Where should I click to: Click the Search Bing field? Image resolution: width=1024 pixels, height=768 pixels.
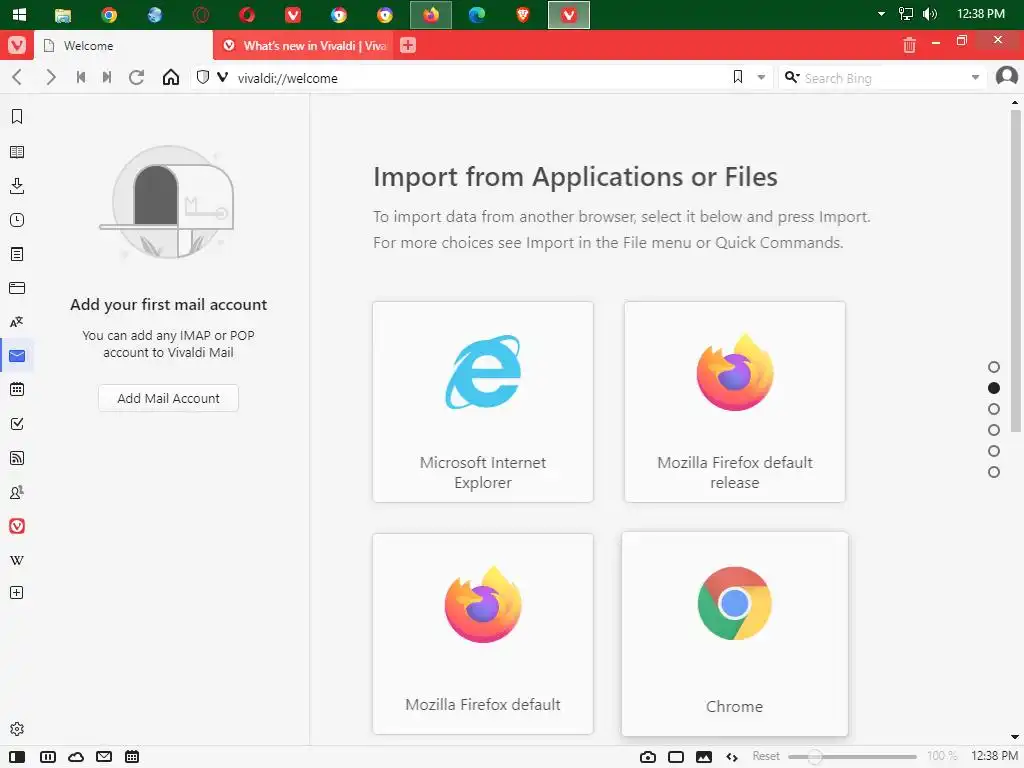point(885,78)
